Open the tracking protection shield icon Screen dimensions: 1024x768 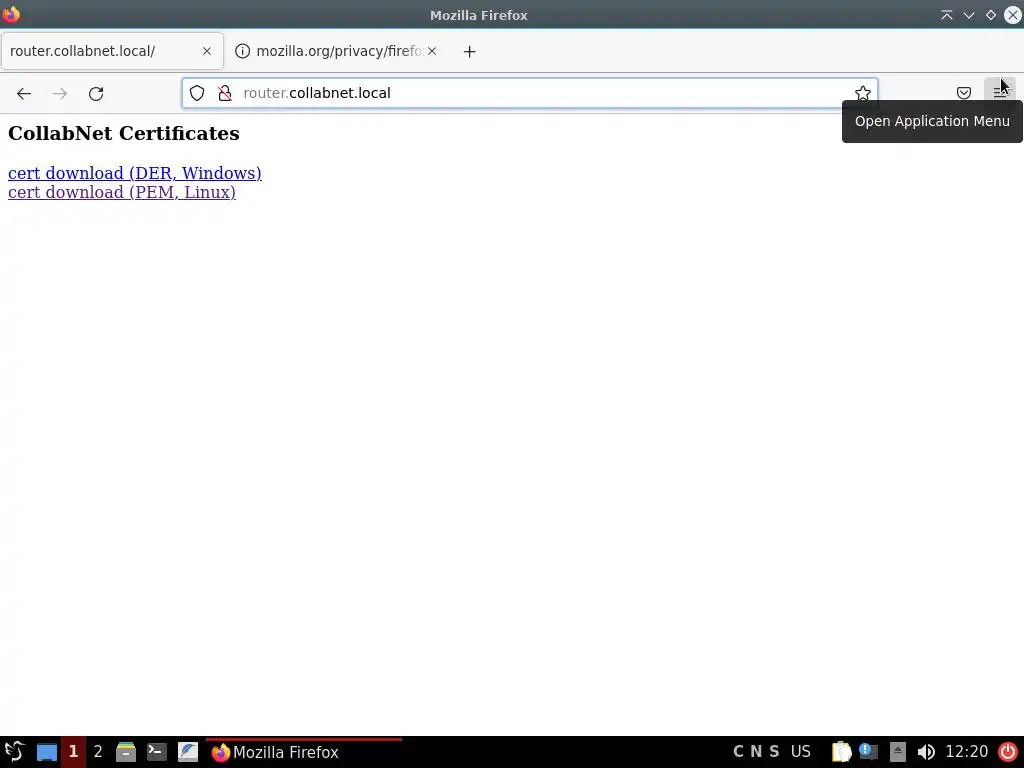[197, 93]
